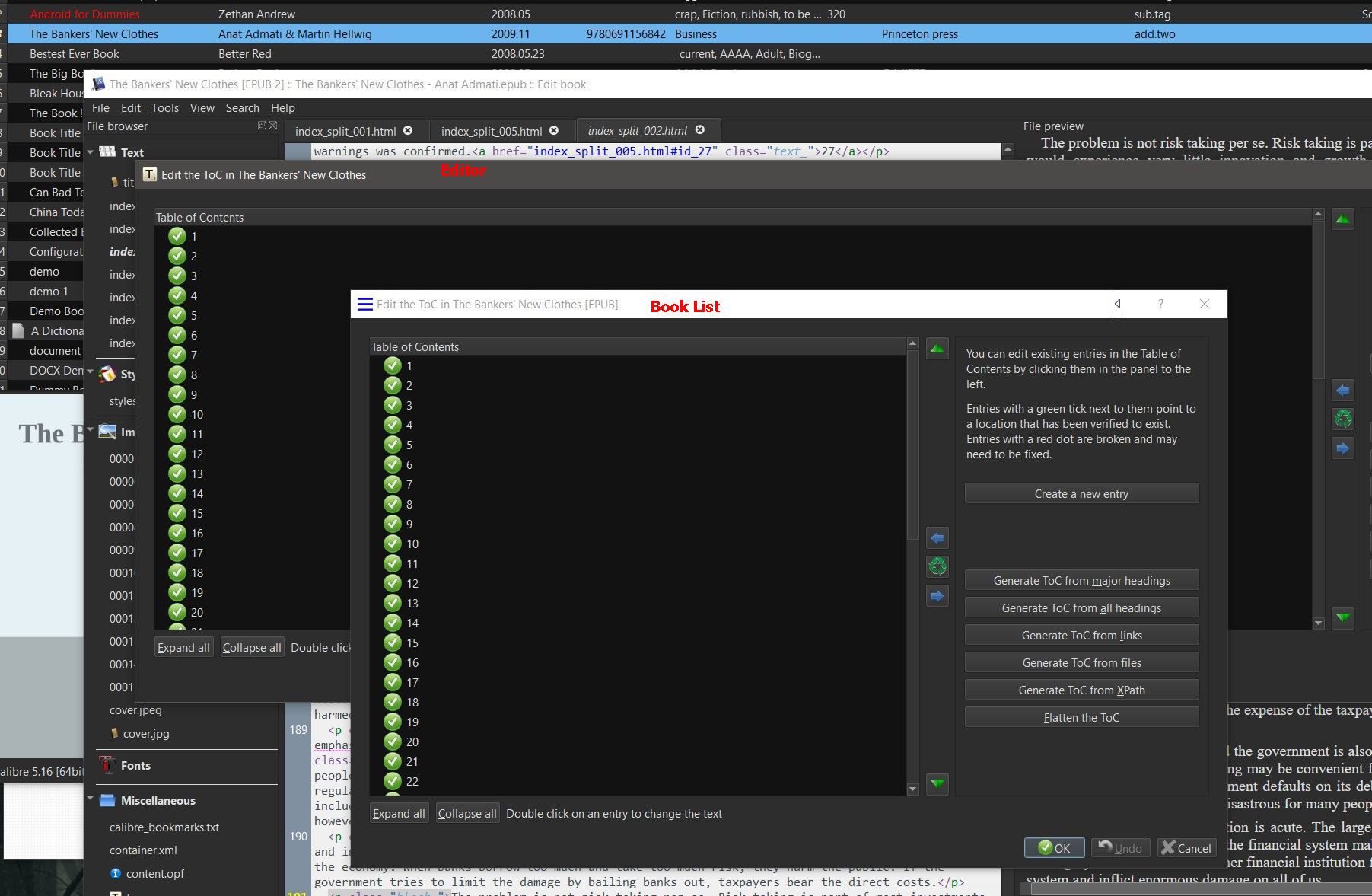1372x896 pixels.
Task: Click the green tick beside entry 1 in EPUB ToC
Action: point(393,365)
